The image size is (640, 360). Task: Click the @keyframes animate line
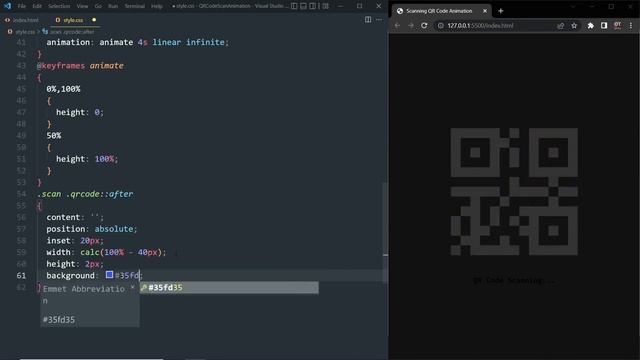pos(80,66)
